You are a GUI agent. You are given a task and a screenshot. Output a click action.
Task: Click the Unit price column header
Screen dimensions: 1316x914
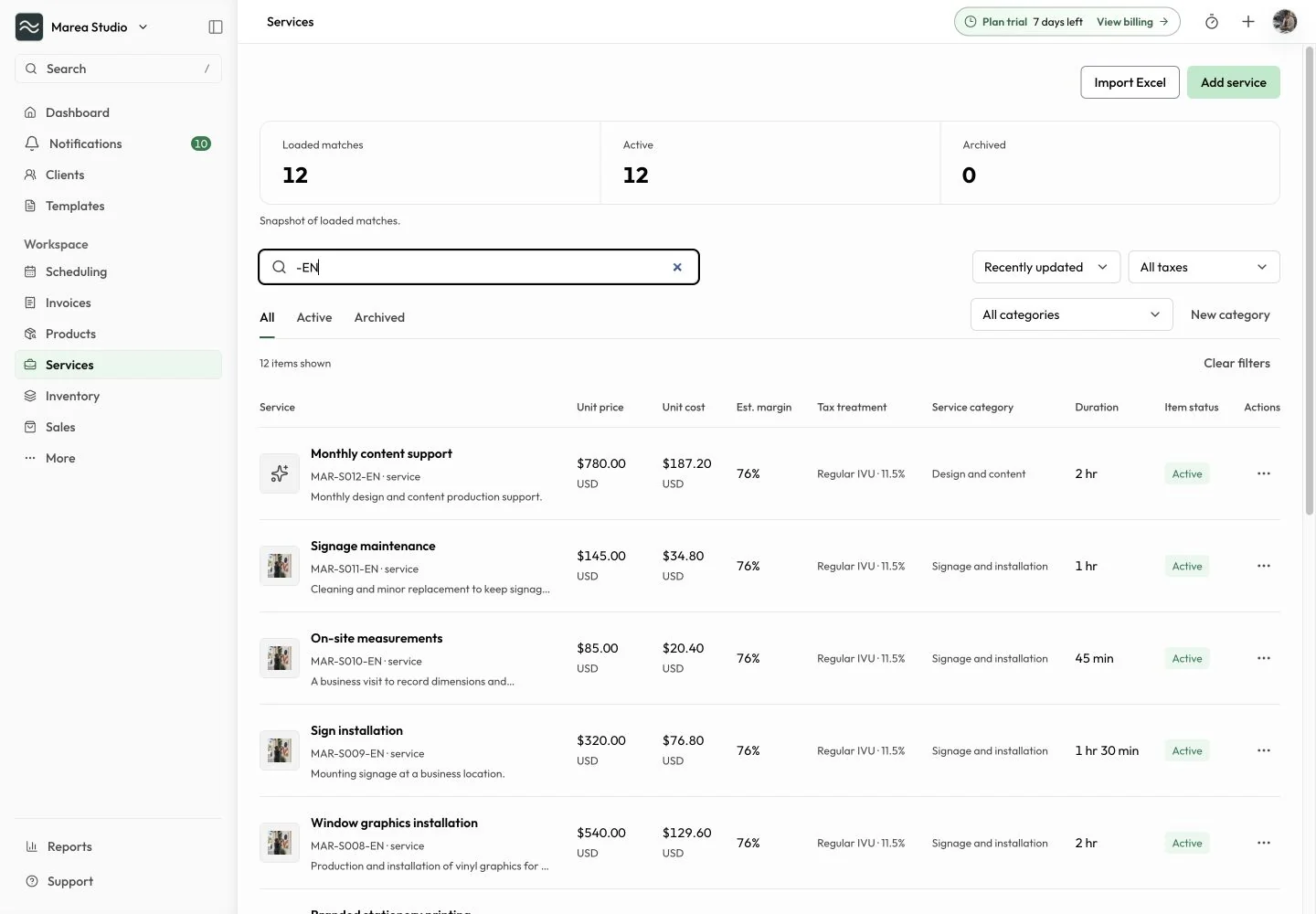[x=600, y=407]
